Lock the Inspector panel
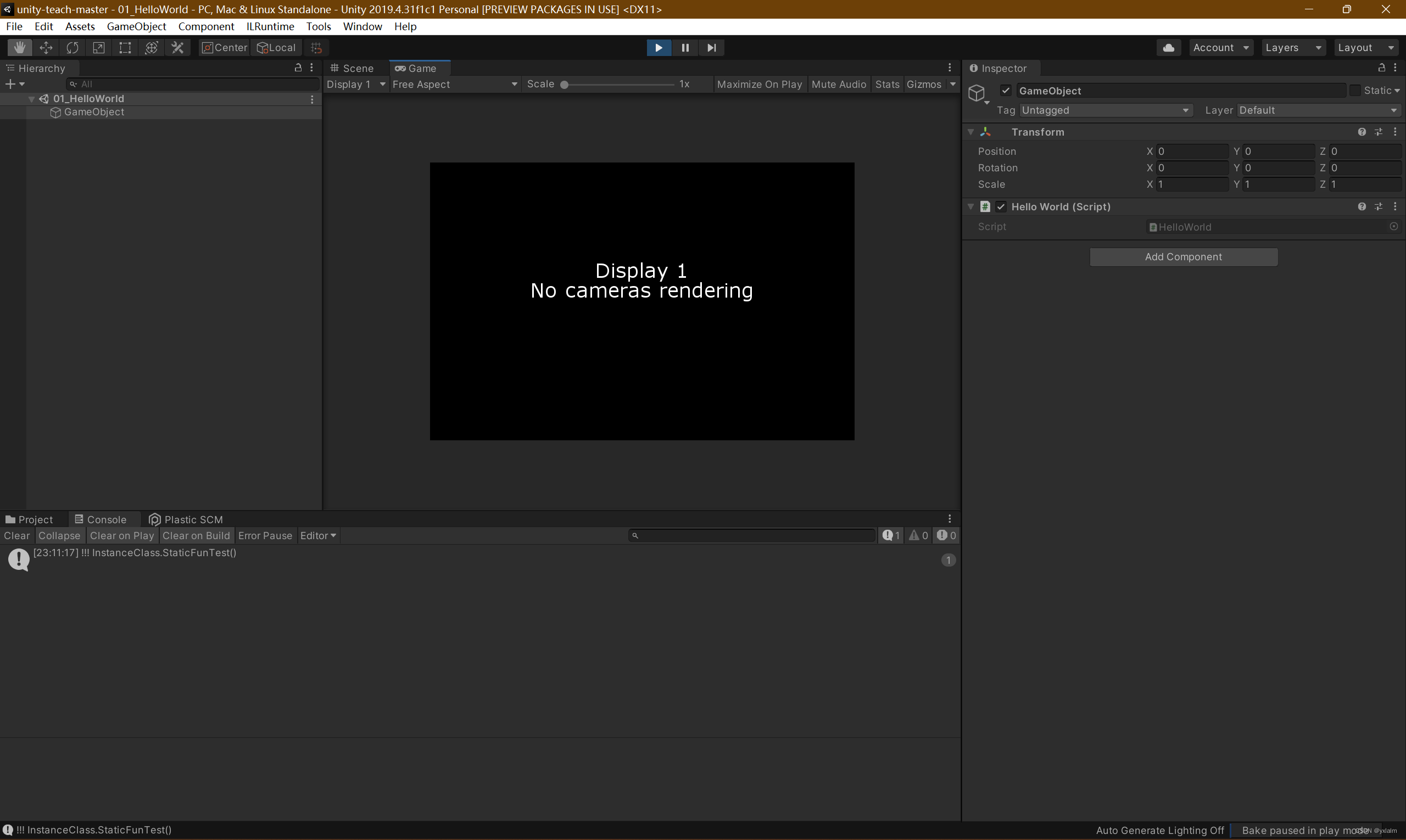The width and height of the screenshot is (1406, 840). (1381, 68)
